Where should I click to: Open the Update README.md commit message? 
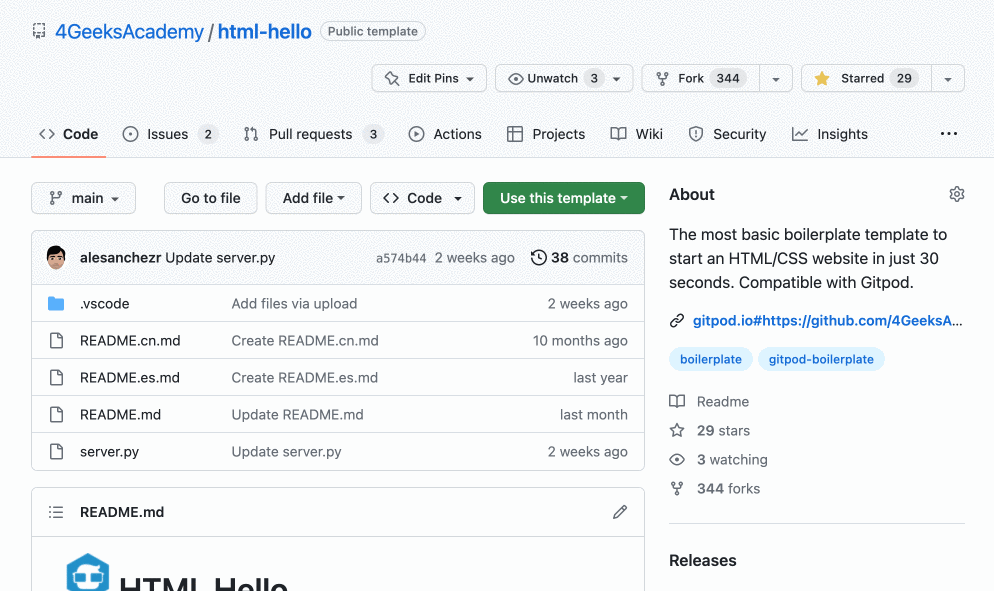point(297,415)
